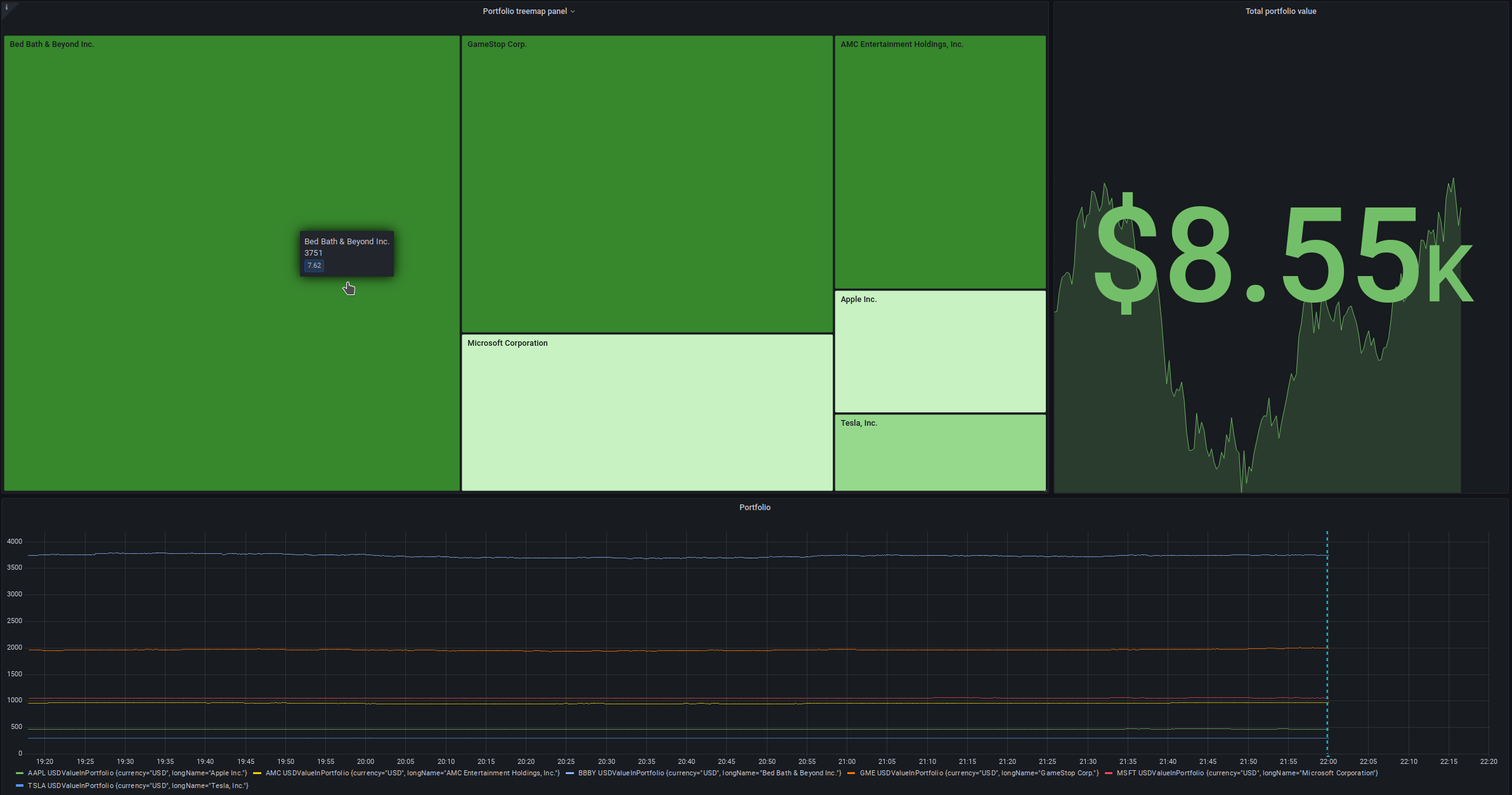Click the Microsoft Corporation treemap tile
This screenshot has width=1512, height=795.
(647, 412)
